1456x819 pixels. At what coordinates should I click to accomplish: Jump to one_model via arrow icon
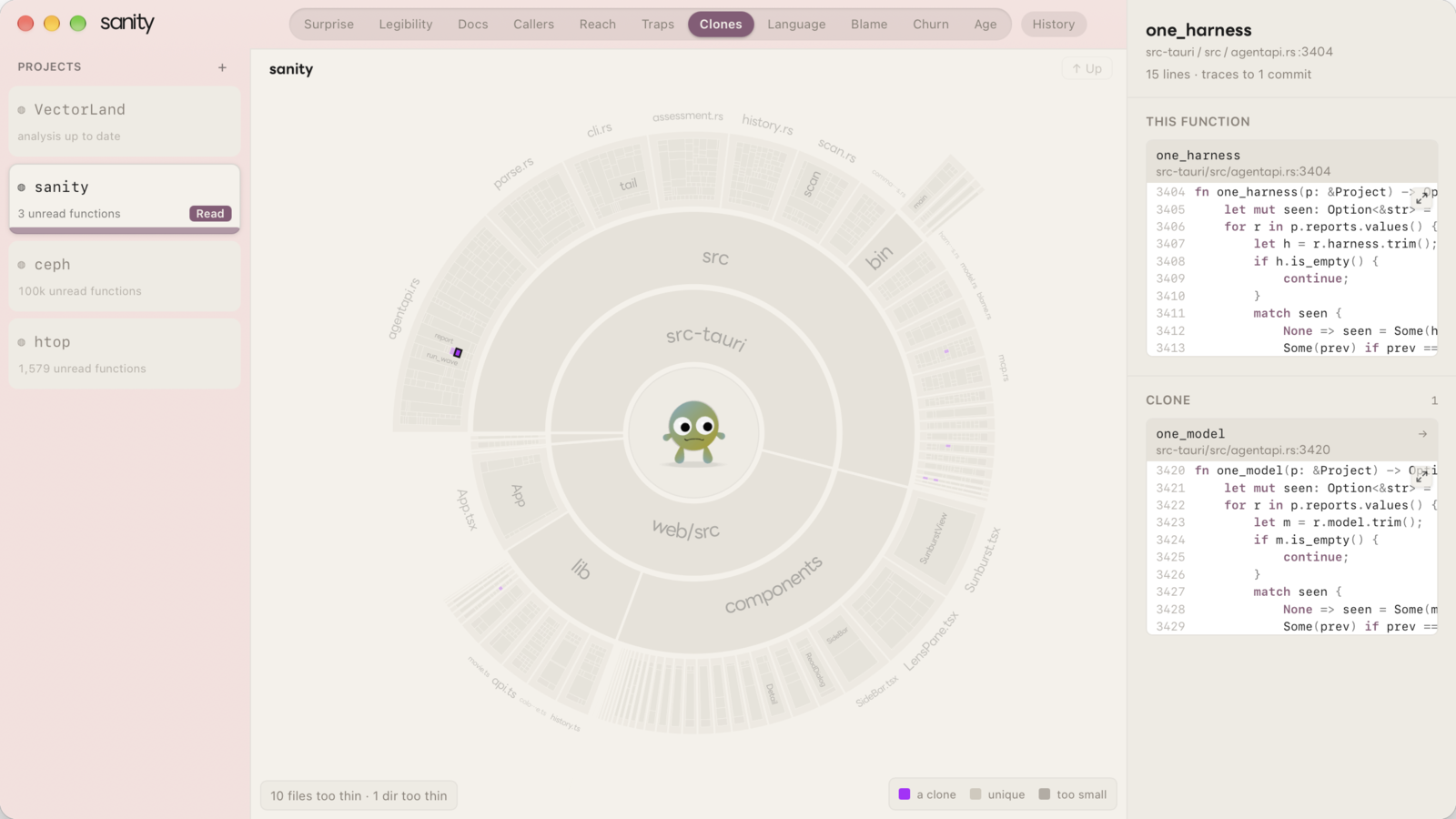[1422, 434]
